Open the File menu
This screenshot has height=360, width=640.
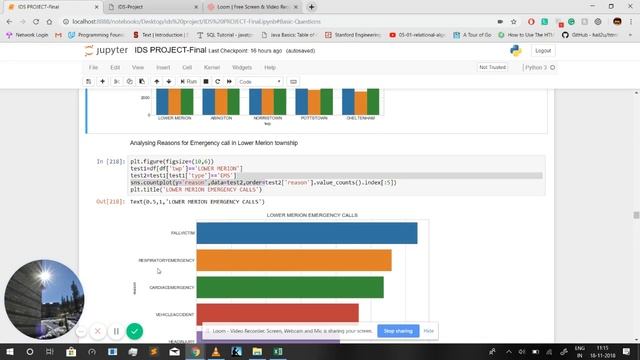93,67
